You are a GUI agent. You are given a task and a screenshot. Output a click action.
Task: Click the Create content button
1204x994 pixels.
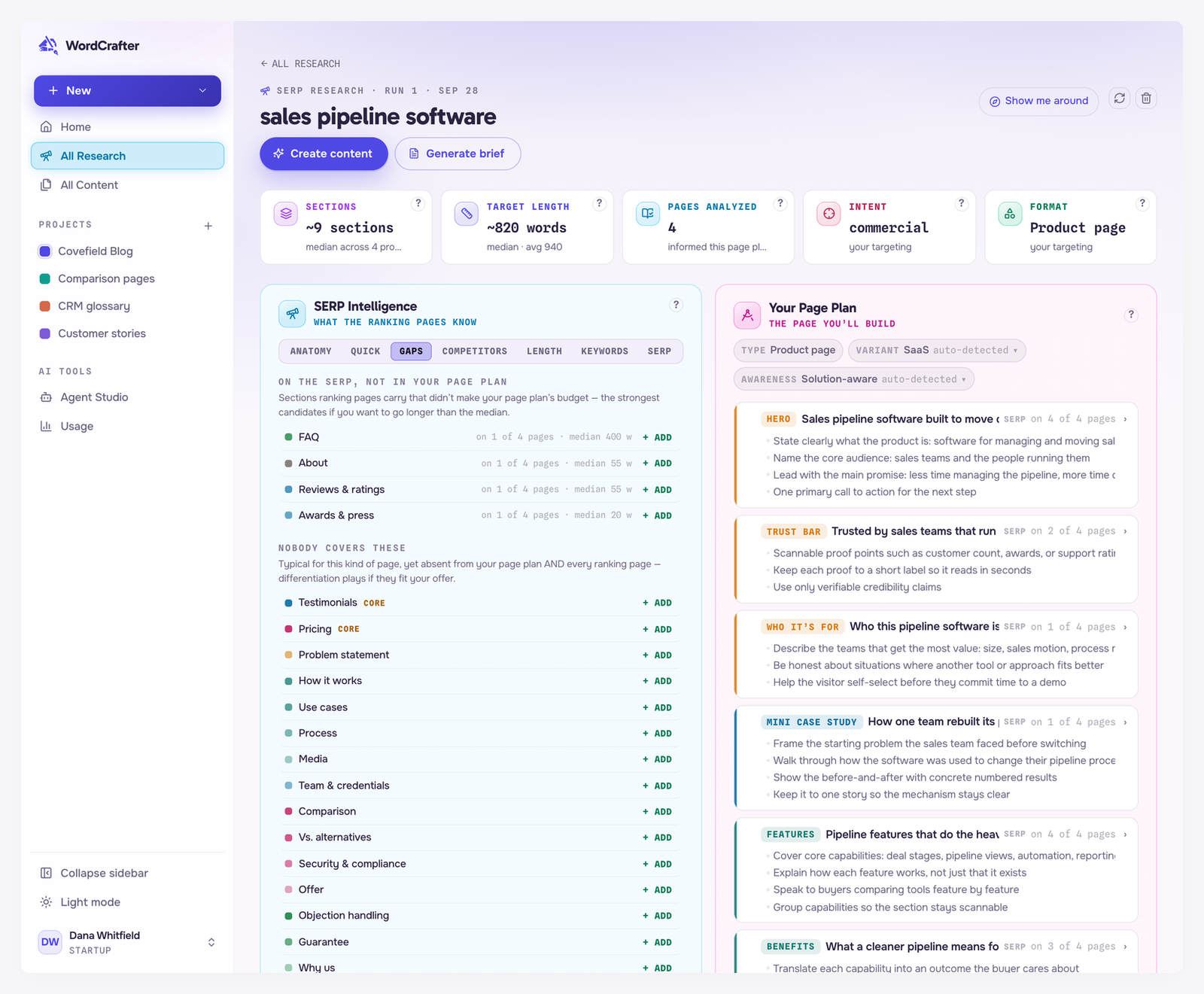click(324, 154)
